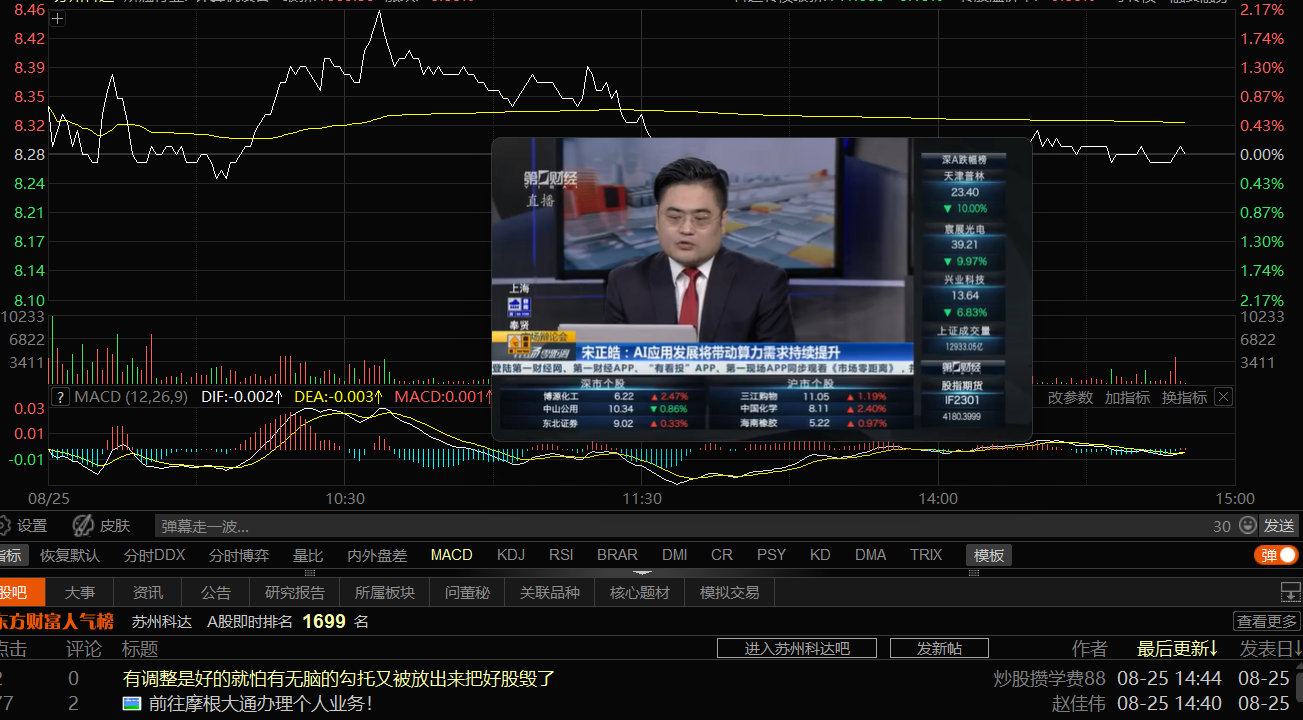Open the 模拟交易 tab
This screenshot has height=720, width=1303.
730,592
